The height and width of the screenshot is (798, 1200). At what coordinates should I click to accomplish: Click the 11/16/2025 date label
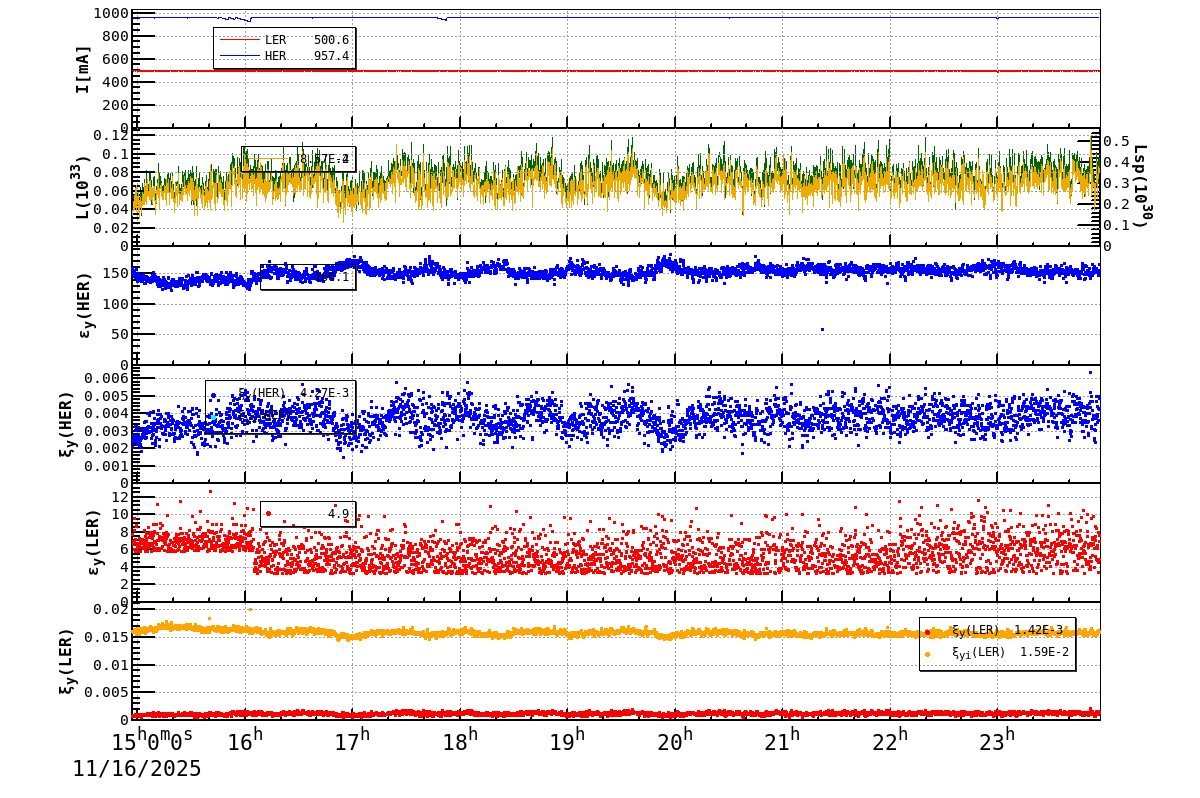click(x=136, y=769)
